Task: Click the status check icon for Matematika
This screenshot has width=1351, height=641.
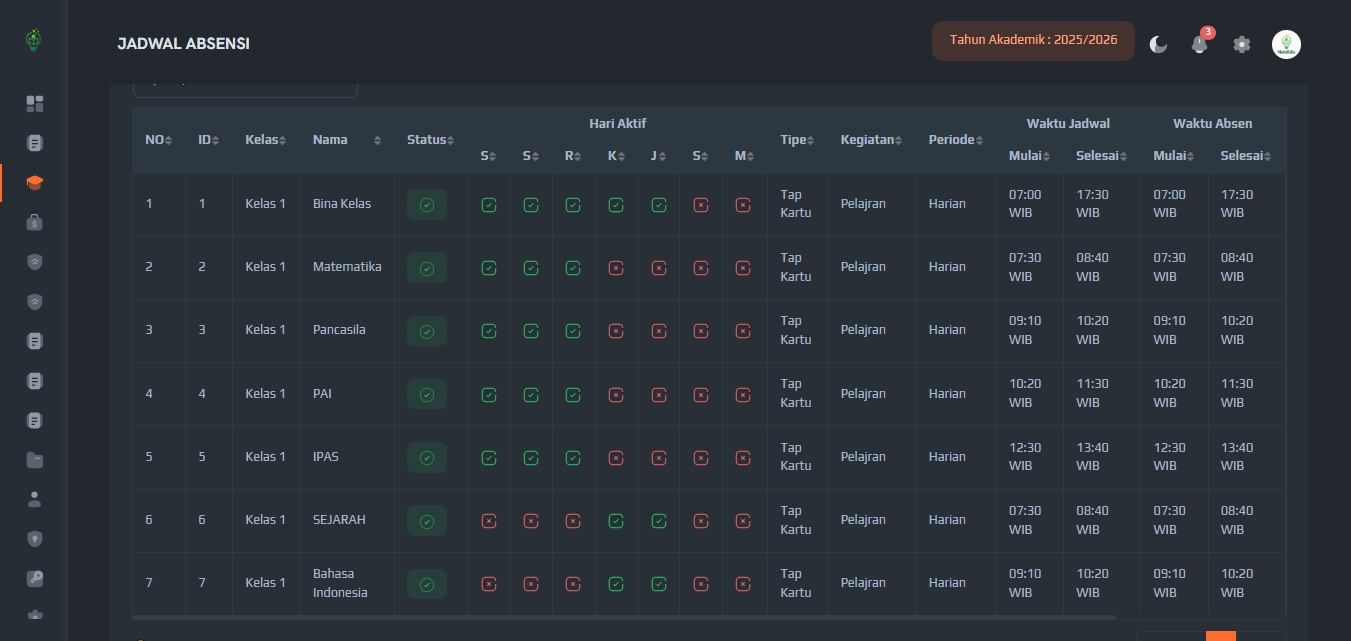Action: pyautogui.click(x=427, y=268)
